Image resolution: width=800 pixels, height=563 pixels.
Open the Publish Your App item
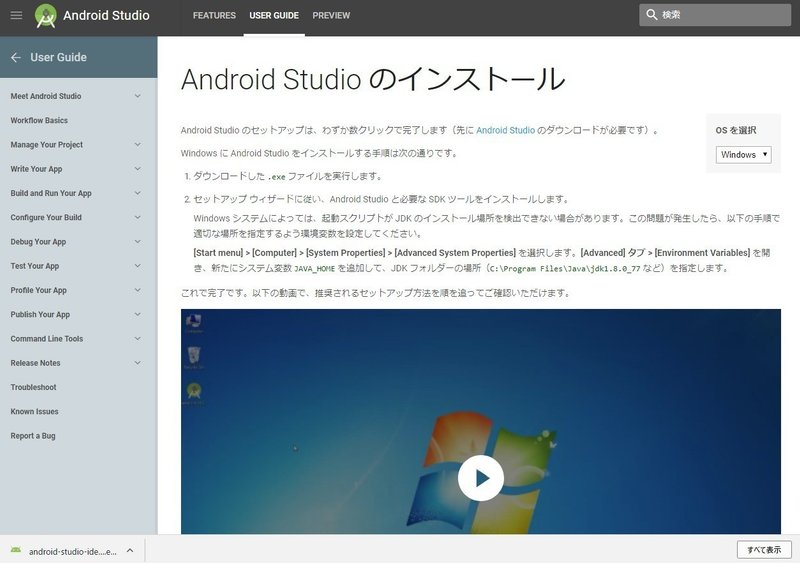click(40, 314)
